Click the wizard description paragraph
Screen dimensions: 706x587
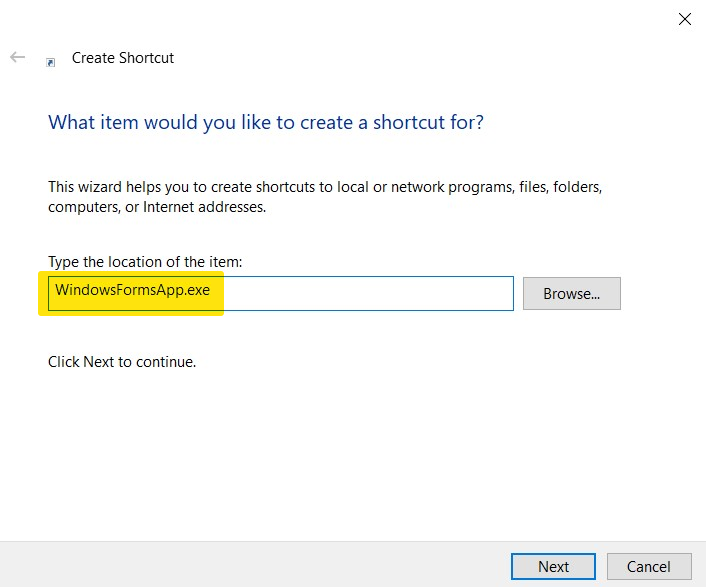pos(325,197)
